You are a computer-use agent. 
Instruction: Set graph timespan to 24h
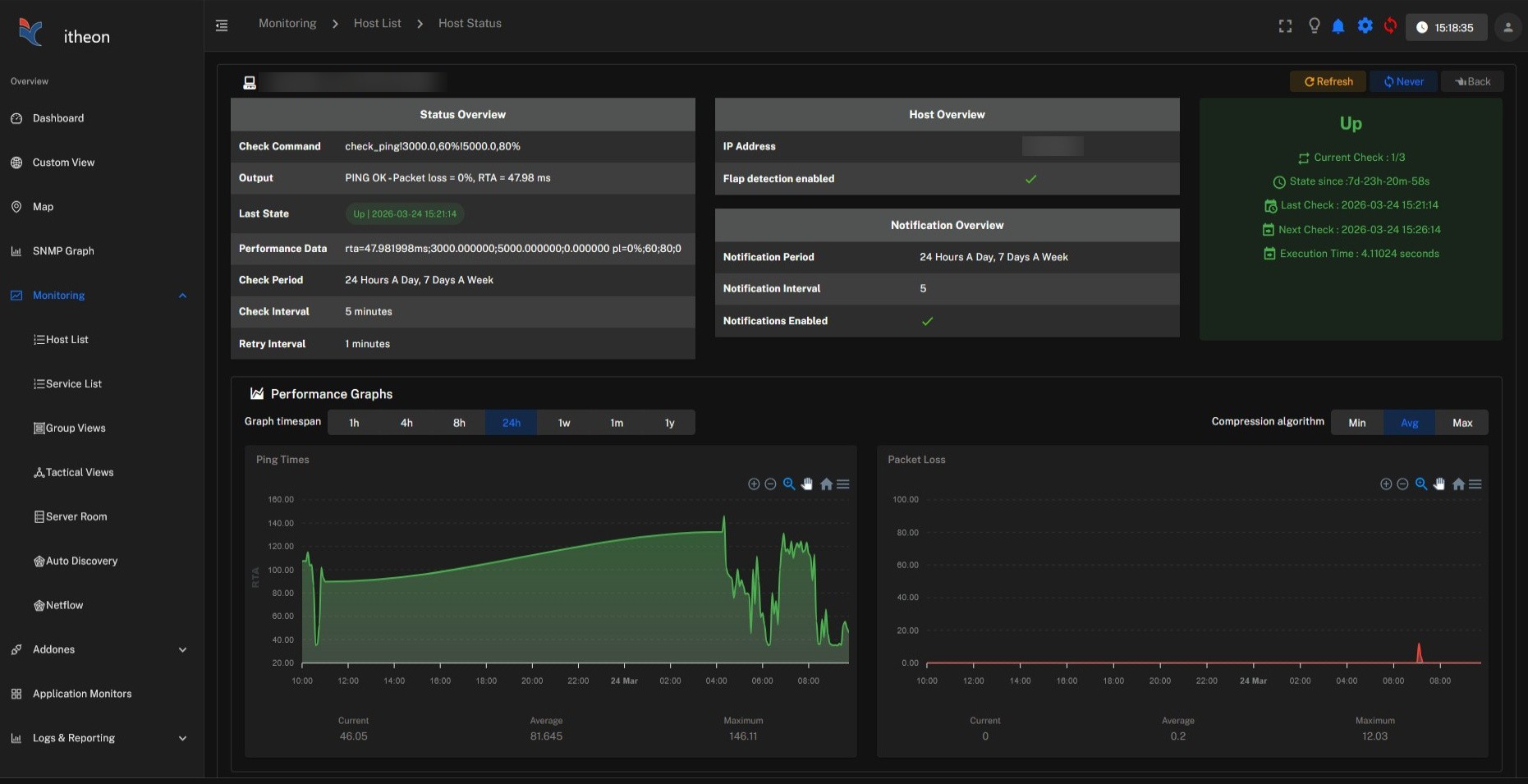point(512,423)
